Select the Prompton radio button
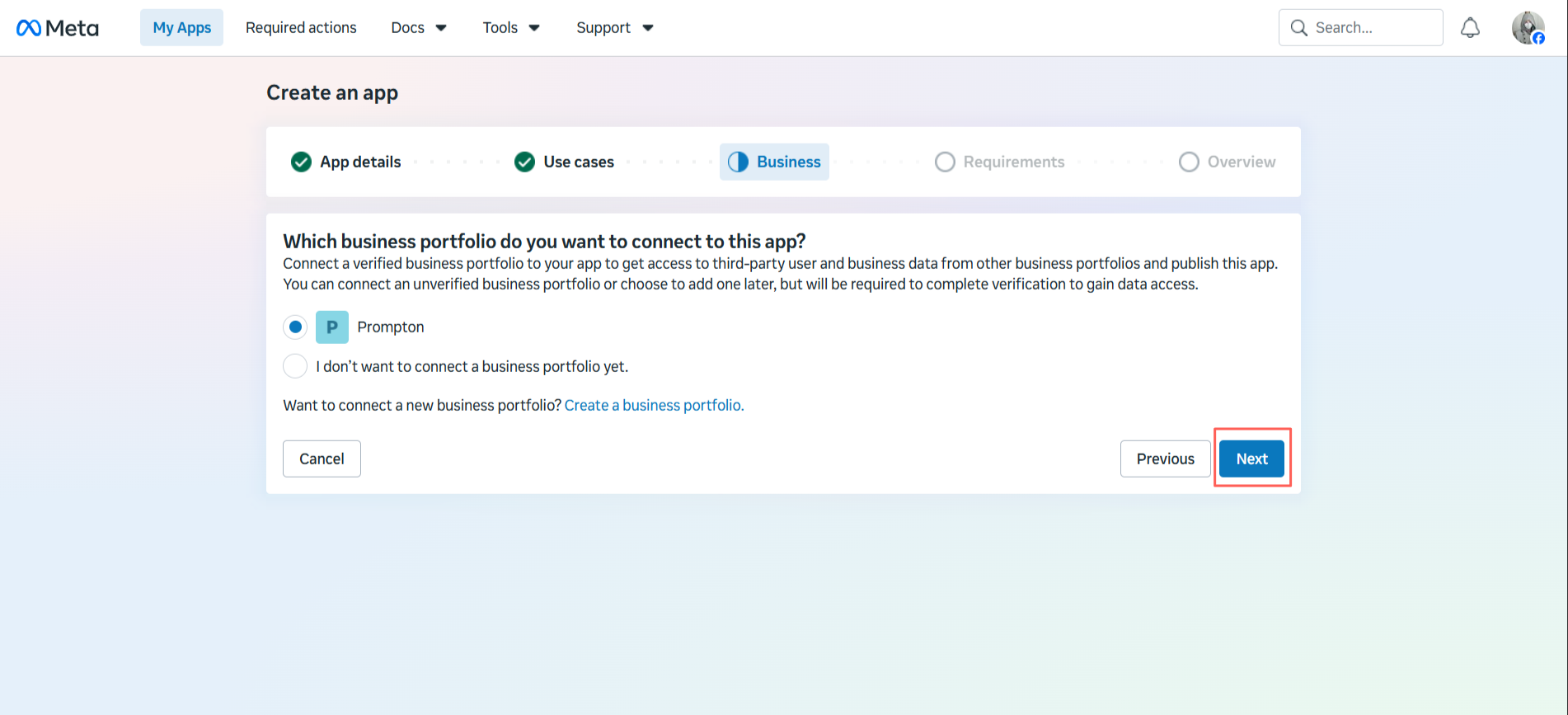 (295, 327)
